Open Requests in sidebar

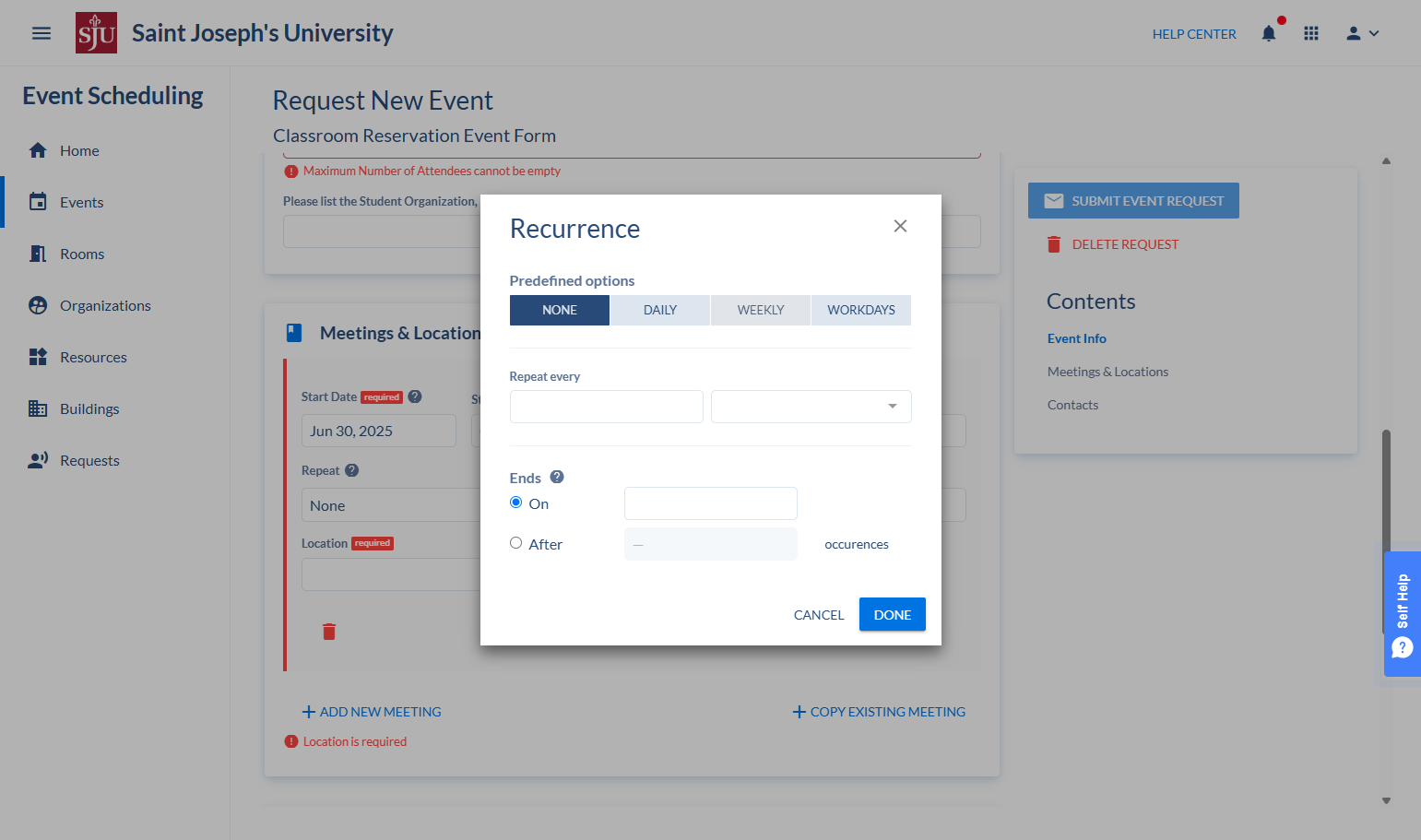[x=89, y=460]
